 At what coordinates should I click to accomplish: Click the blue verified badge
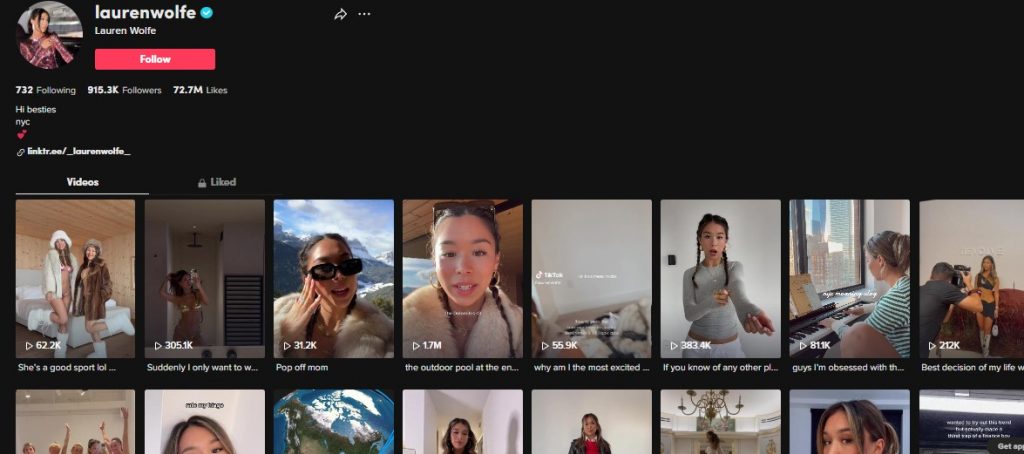(x=206, y=13)
